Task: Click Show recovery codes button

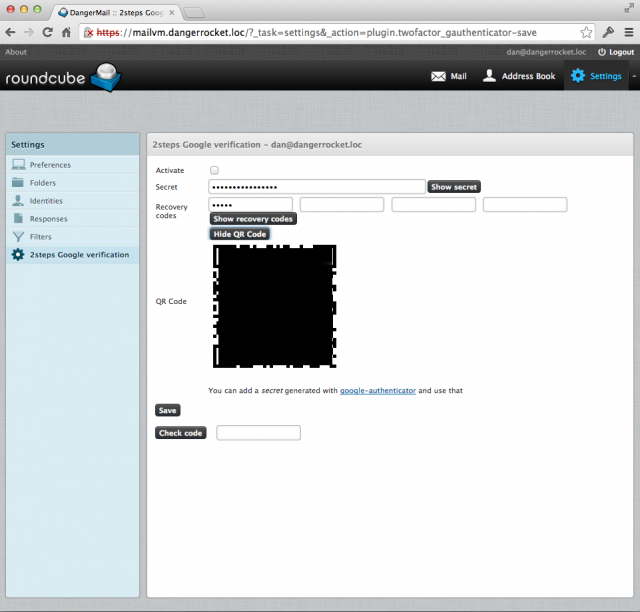Action: point(253,219)
